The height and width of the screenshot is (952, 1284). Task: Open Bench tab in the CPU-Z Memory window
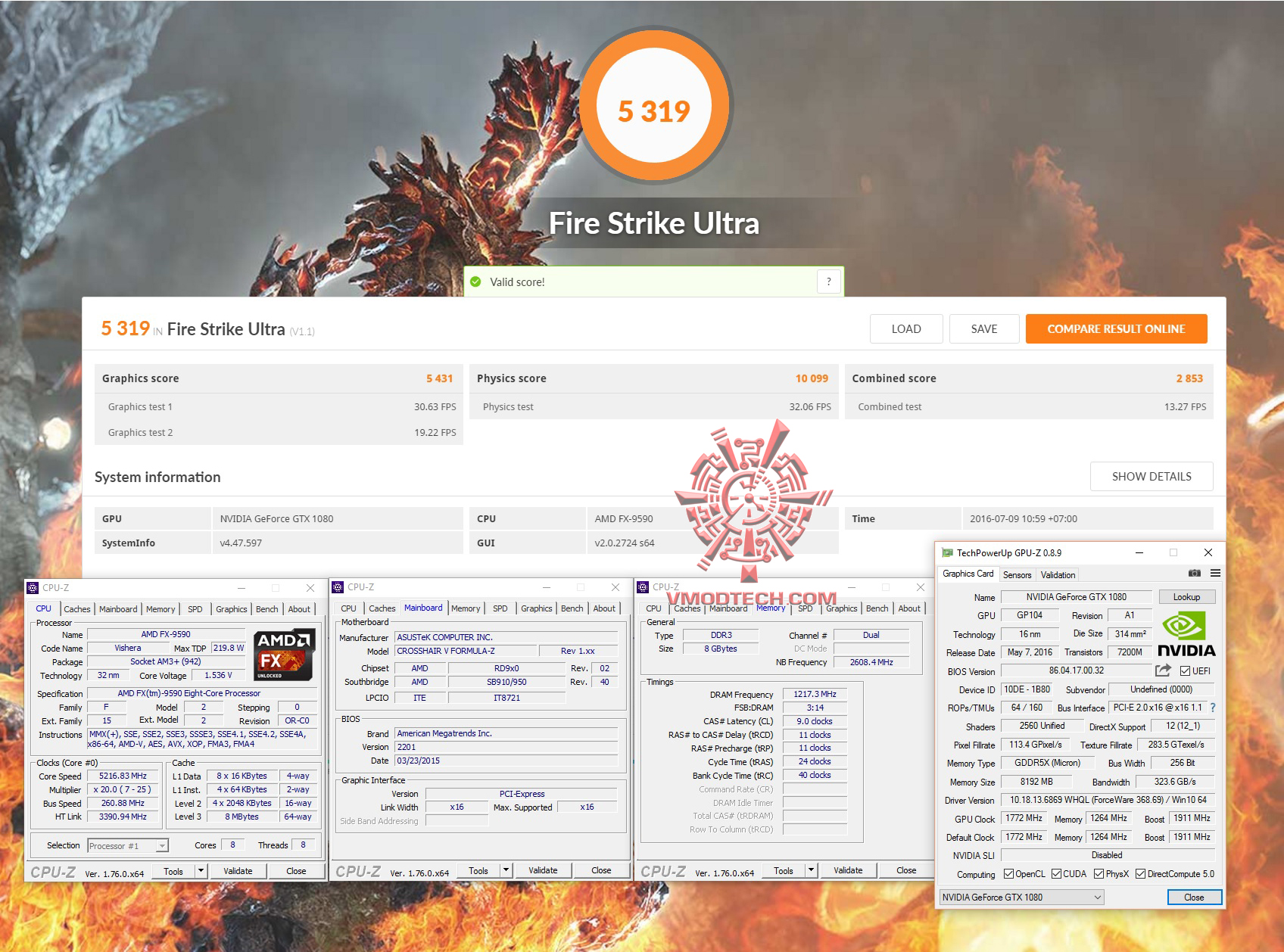877,608
